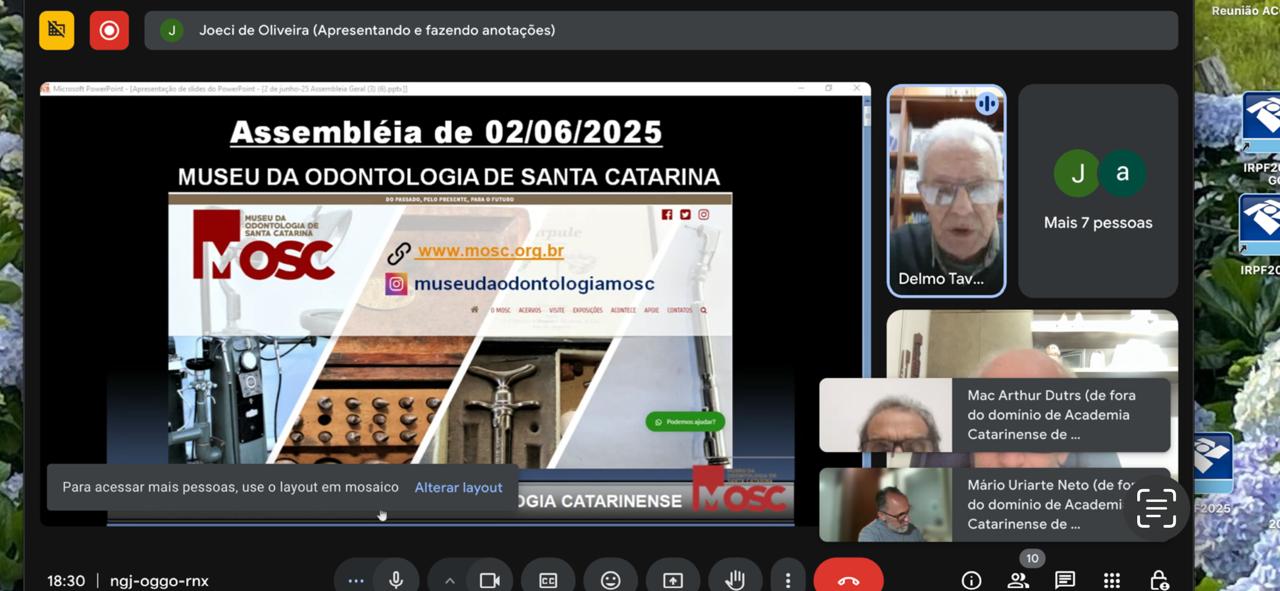Viewport: 1280px width, 591px height.
Task: Click Mário Uriarte Neto join notification
Action: tap(995, 505)
